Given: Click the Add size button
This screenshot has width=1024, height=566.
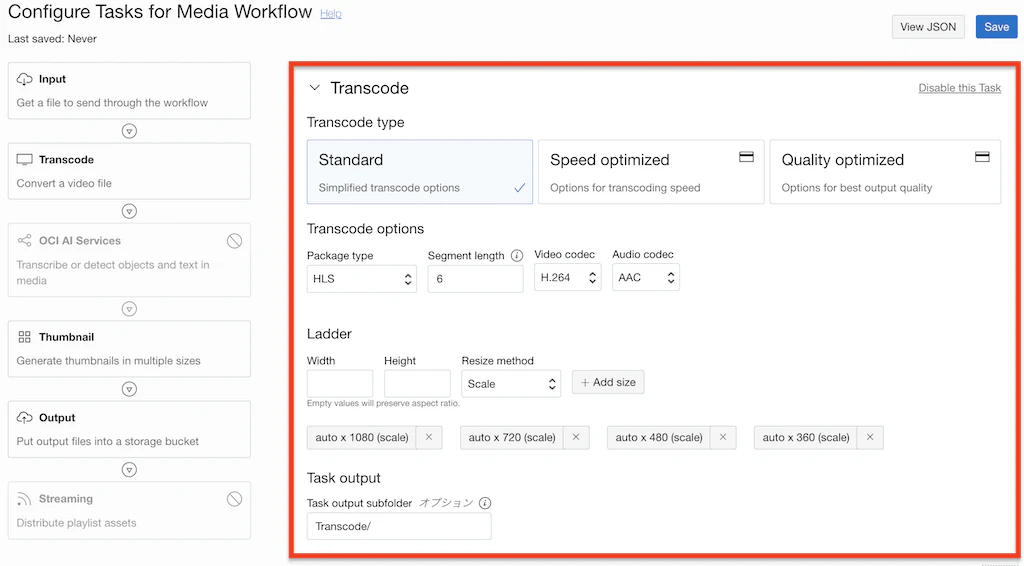Looking at the screenshot, I should (608, 383).
